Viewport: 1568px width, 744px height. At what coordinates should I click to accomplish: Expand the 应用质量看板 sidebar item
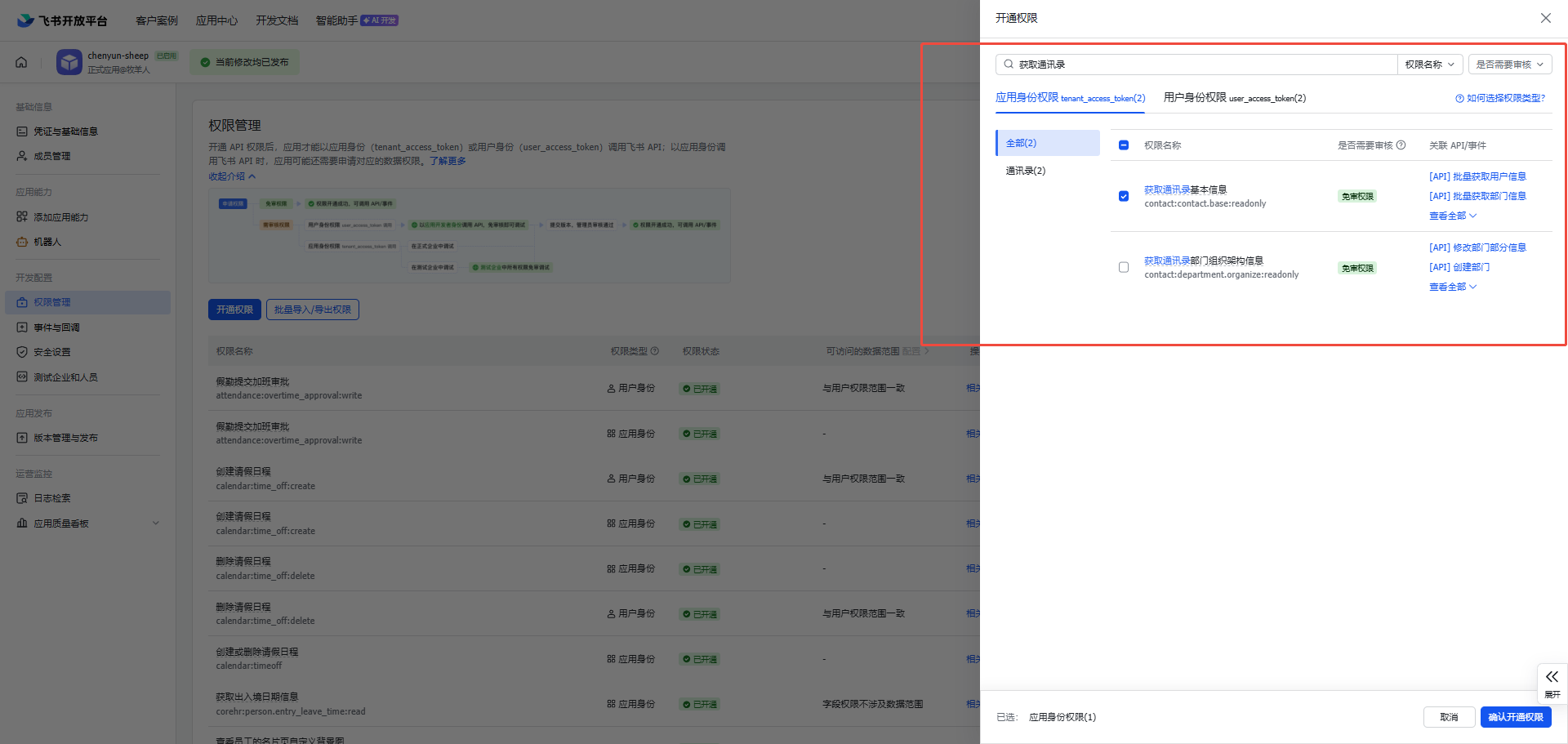[x=87, y=523]
